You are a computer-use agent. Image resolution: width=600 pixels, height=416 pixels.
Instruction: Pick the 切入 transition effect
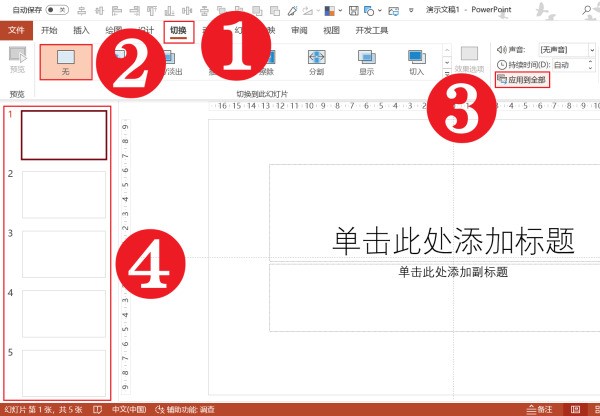pyautogui.click(x=416, y=61)
